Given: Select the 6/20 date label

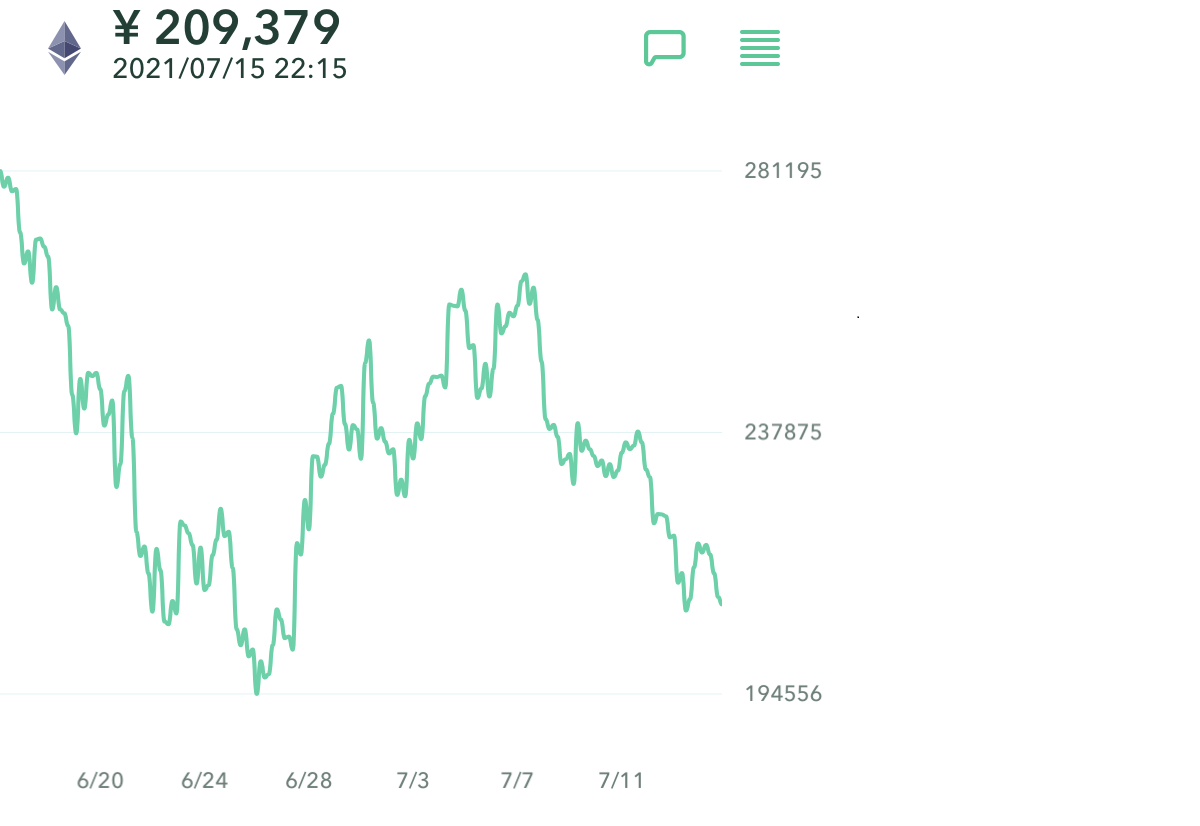Looking at the screenshot, I should click(100, 781).
